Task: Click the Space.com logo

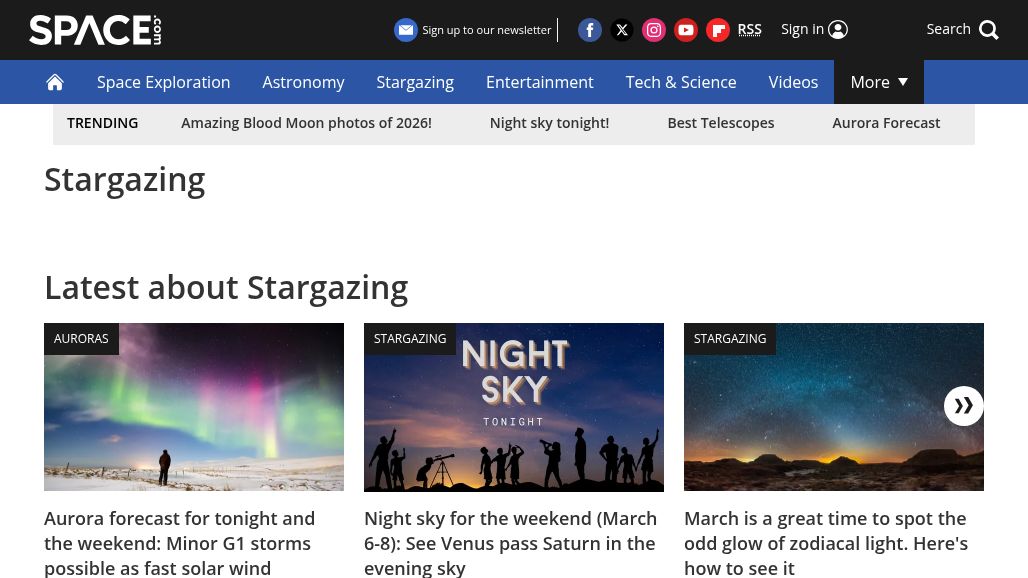Action: (95, 30)
